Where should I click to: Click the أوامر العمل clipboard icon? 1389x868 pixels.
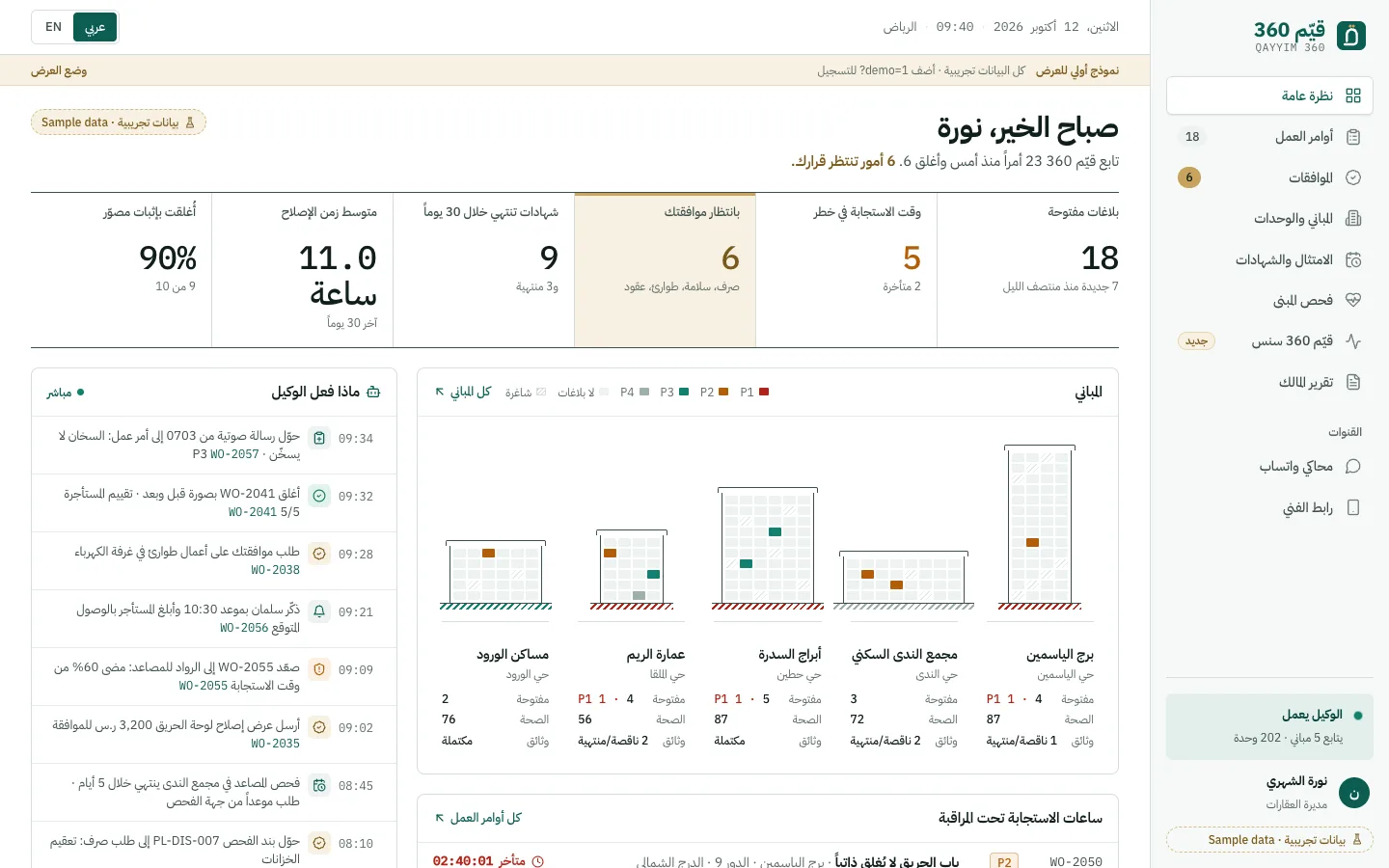point(1353,137)
